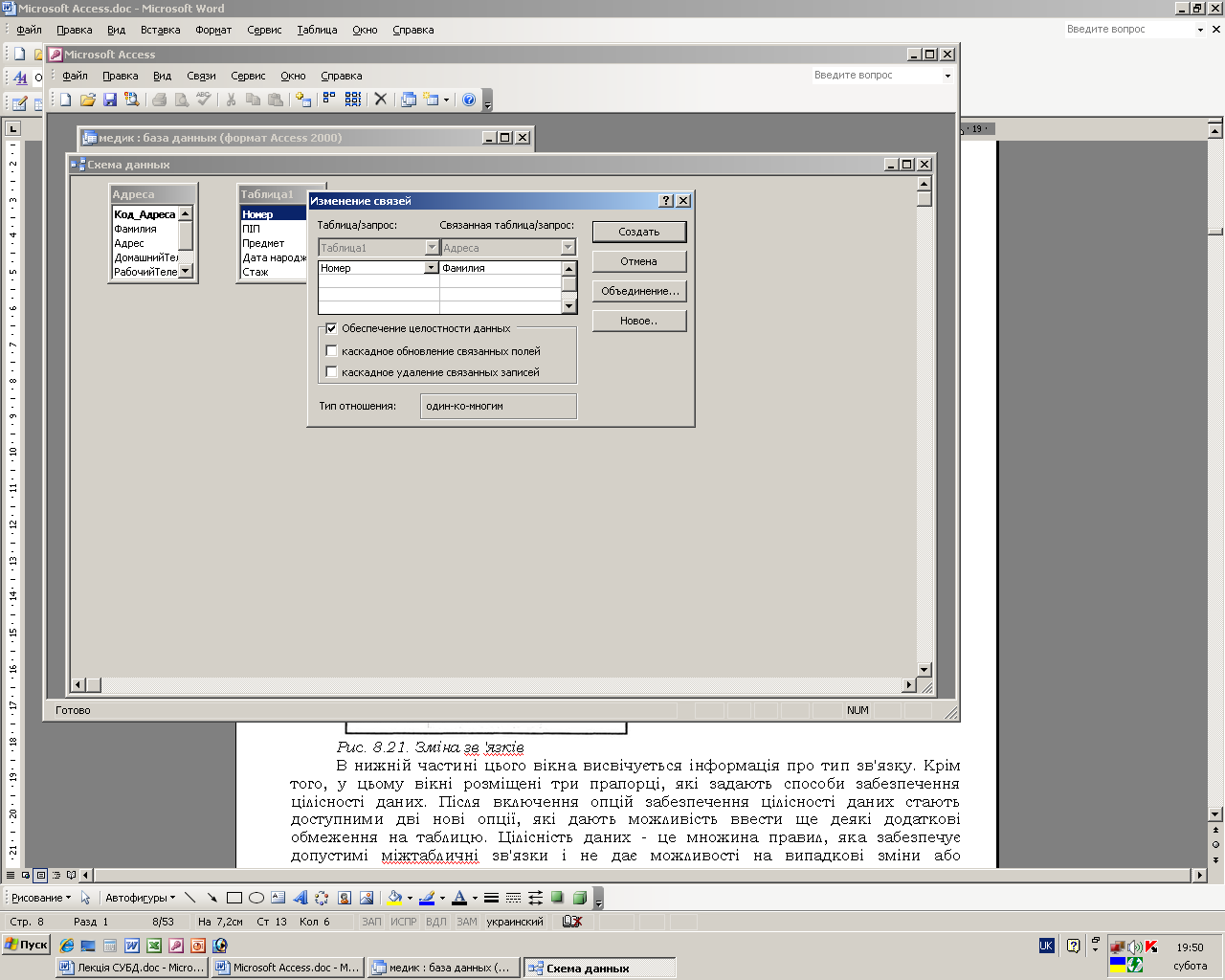This screenshot has width=1225, height=980.
Task: Click the Kaspersky icon in system tray
Action: coord(1151,947)
